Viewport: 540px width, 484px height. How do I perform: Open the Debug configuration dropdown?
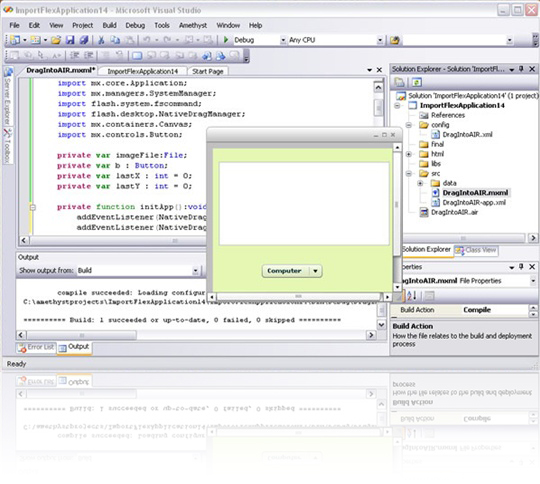click(x=283, y=40)
